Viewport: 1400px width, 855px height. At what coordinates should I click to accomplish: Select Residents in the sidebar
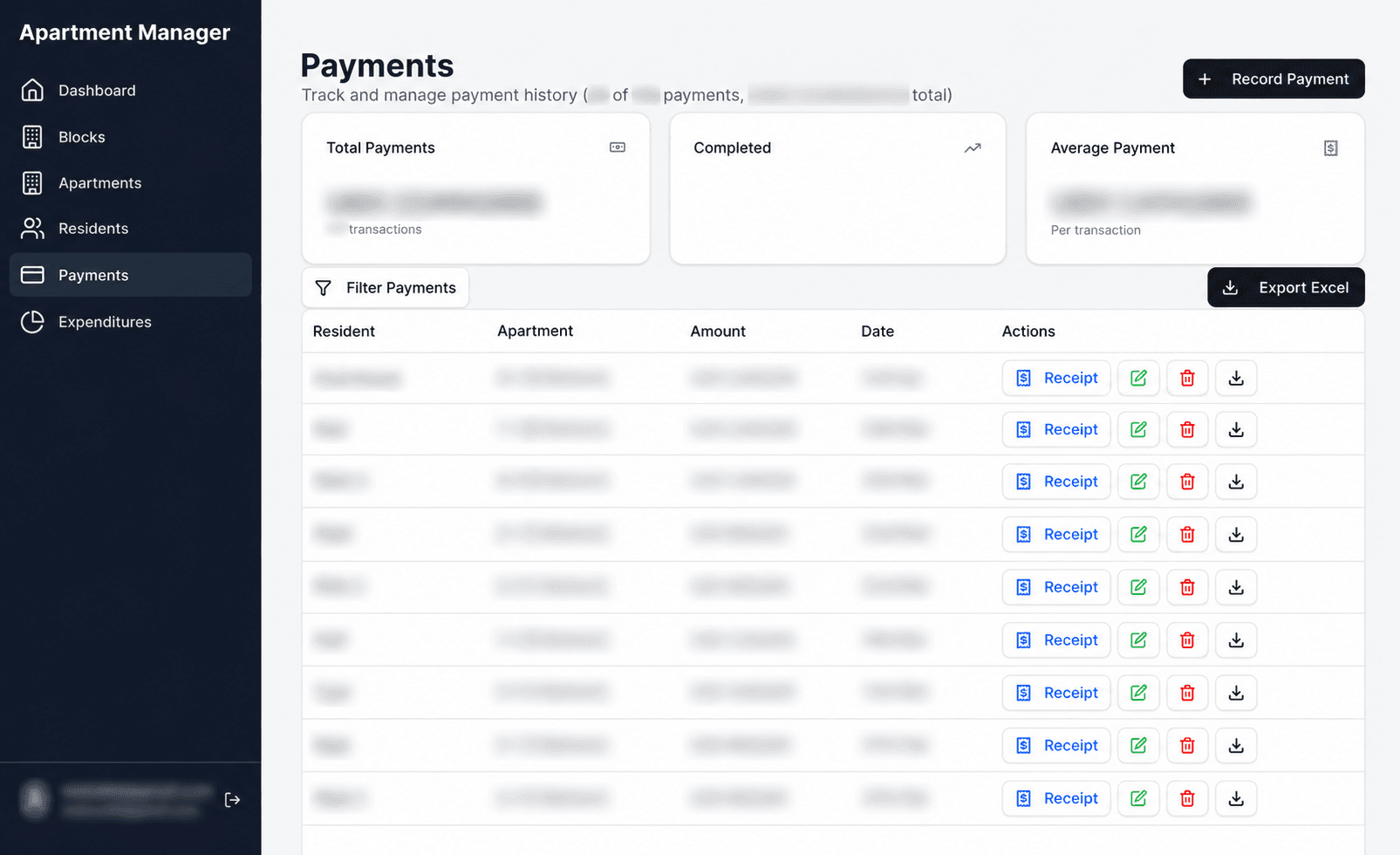click(x=131, y=229)
